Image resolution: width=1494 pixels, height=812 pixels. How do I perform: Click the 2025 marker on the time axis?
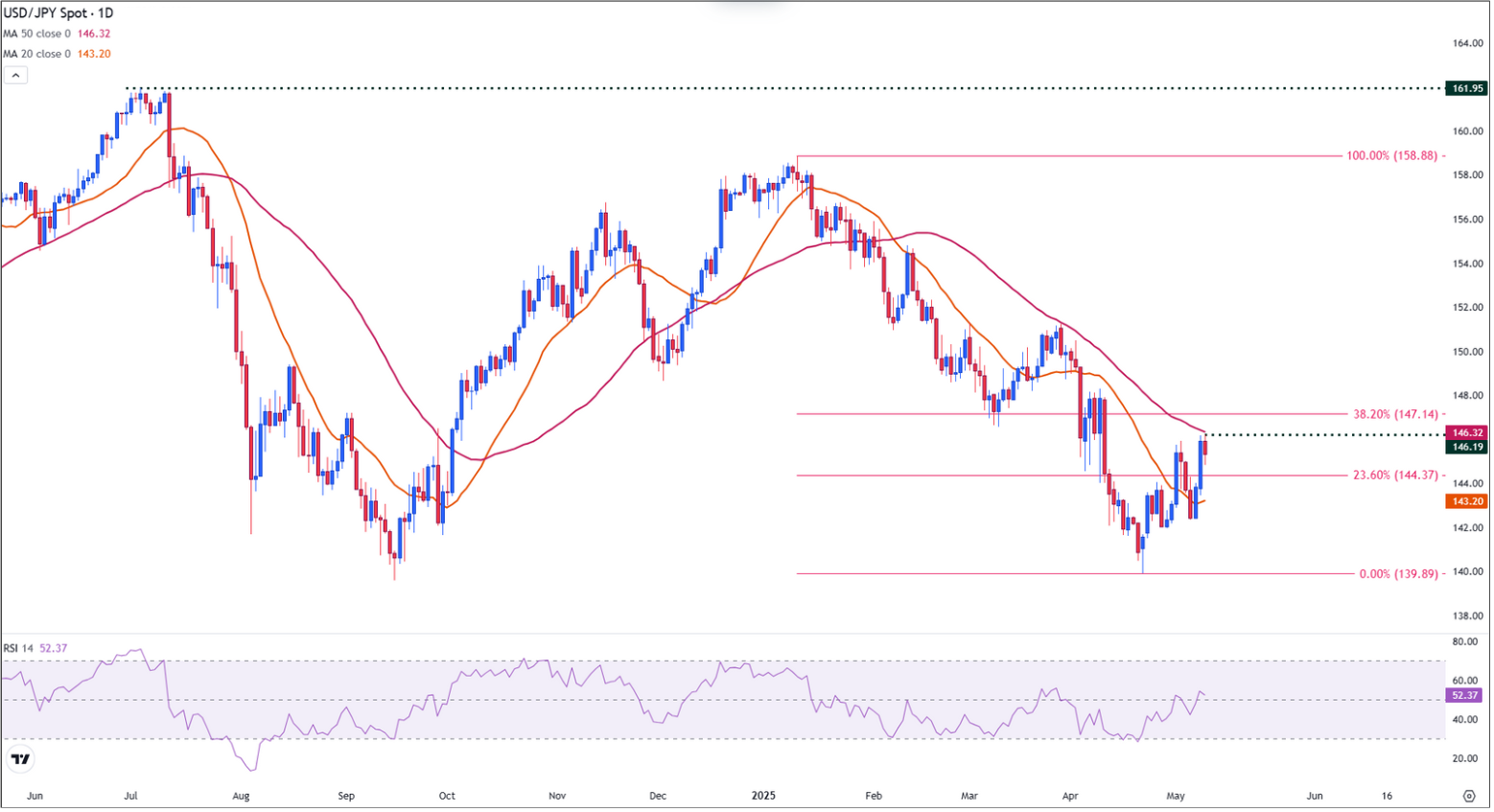(x=764, y=795)
